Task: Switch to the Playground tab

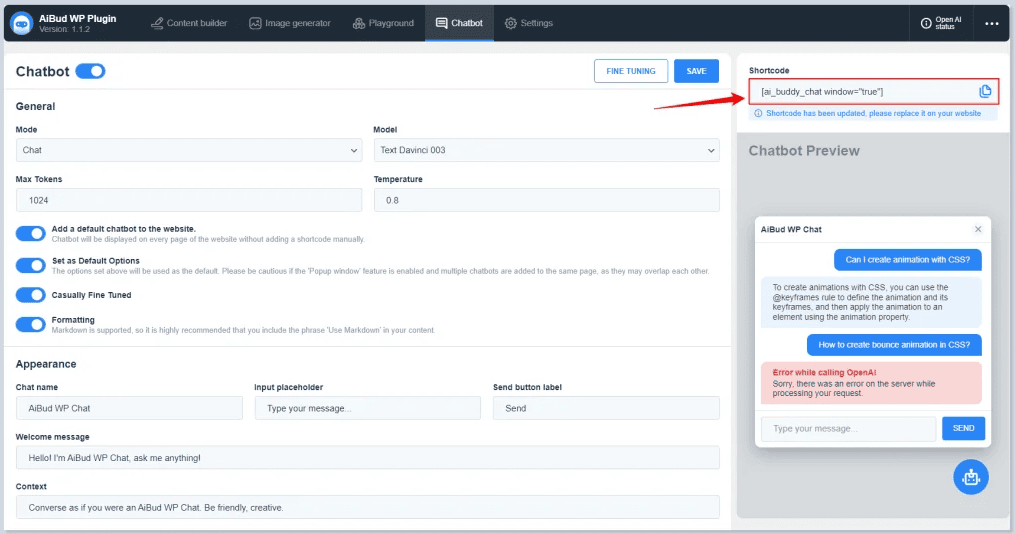Action: (383, 23)
